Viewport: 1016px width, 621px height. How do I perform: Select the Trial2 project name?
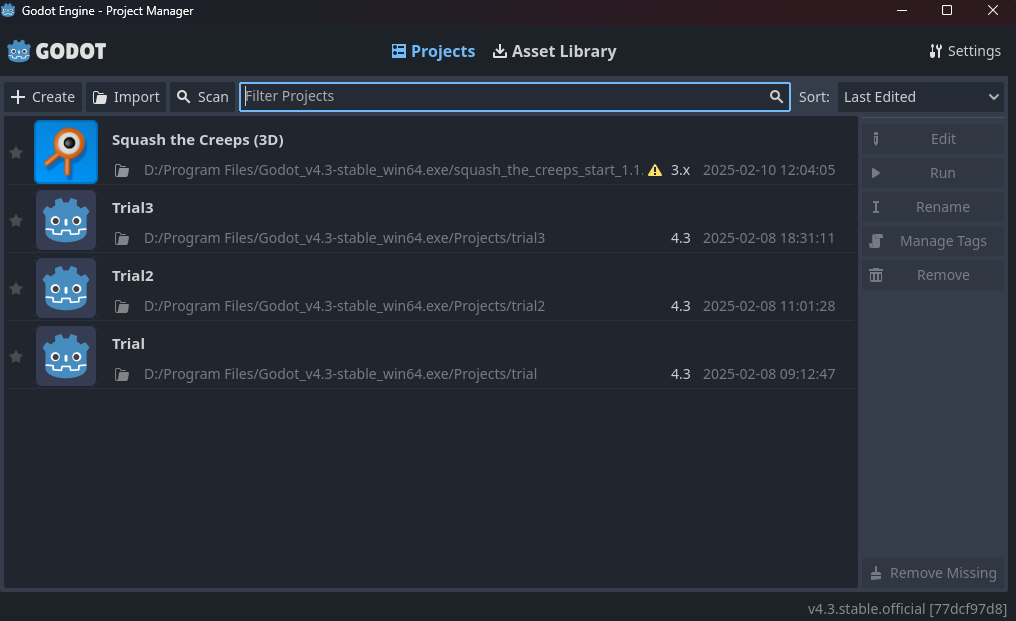tap(133, 276)
